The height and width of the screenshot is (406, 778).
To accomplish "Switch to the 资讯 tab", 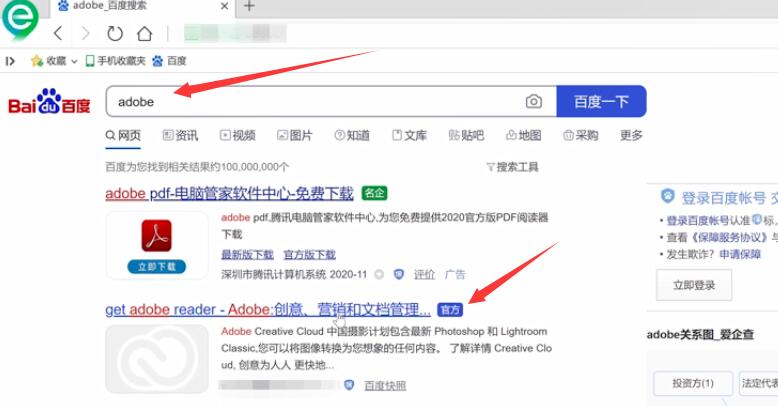I will tap(180, 135).
